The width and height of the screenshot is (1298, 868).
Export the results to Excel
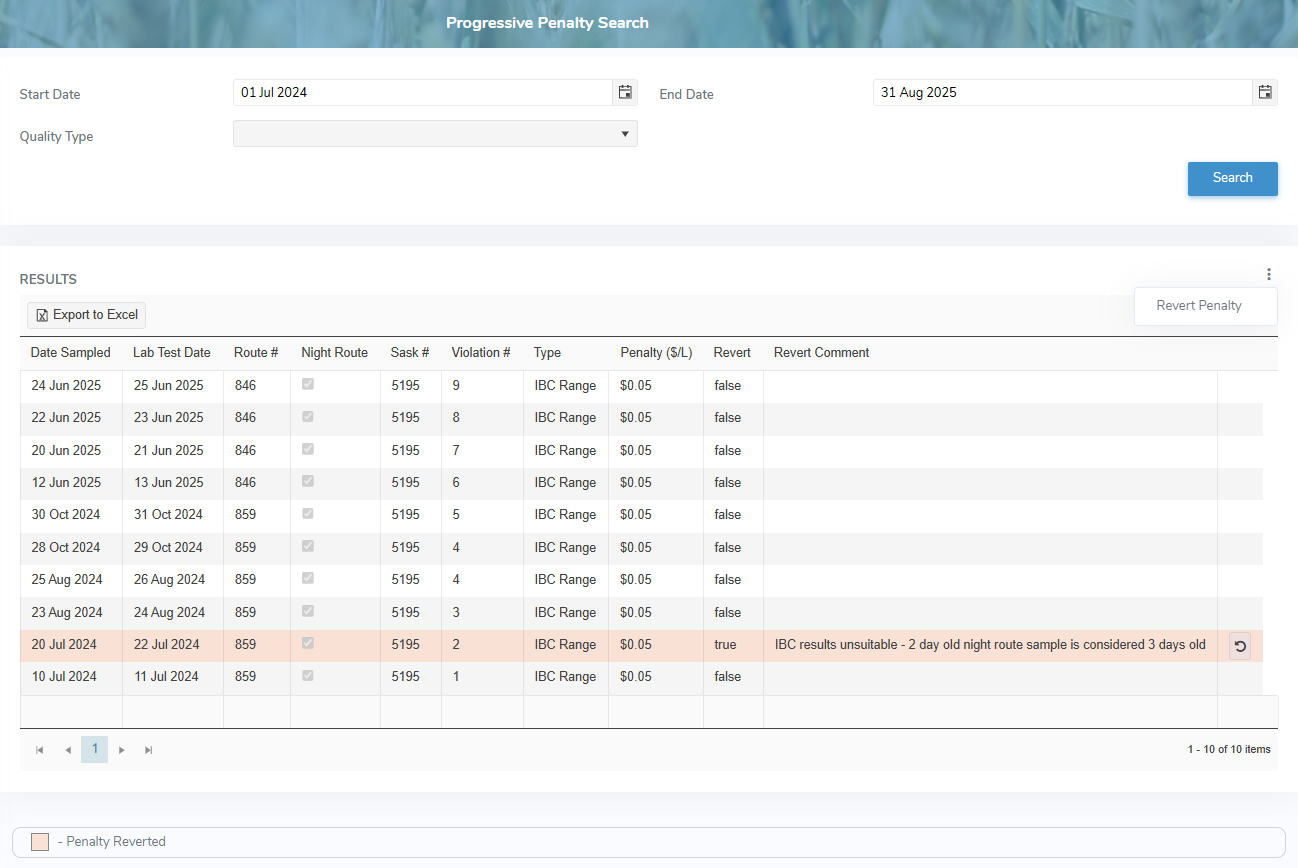85,314
